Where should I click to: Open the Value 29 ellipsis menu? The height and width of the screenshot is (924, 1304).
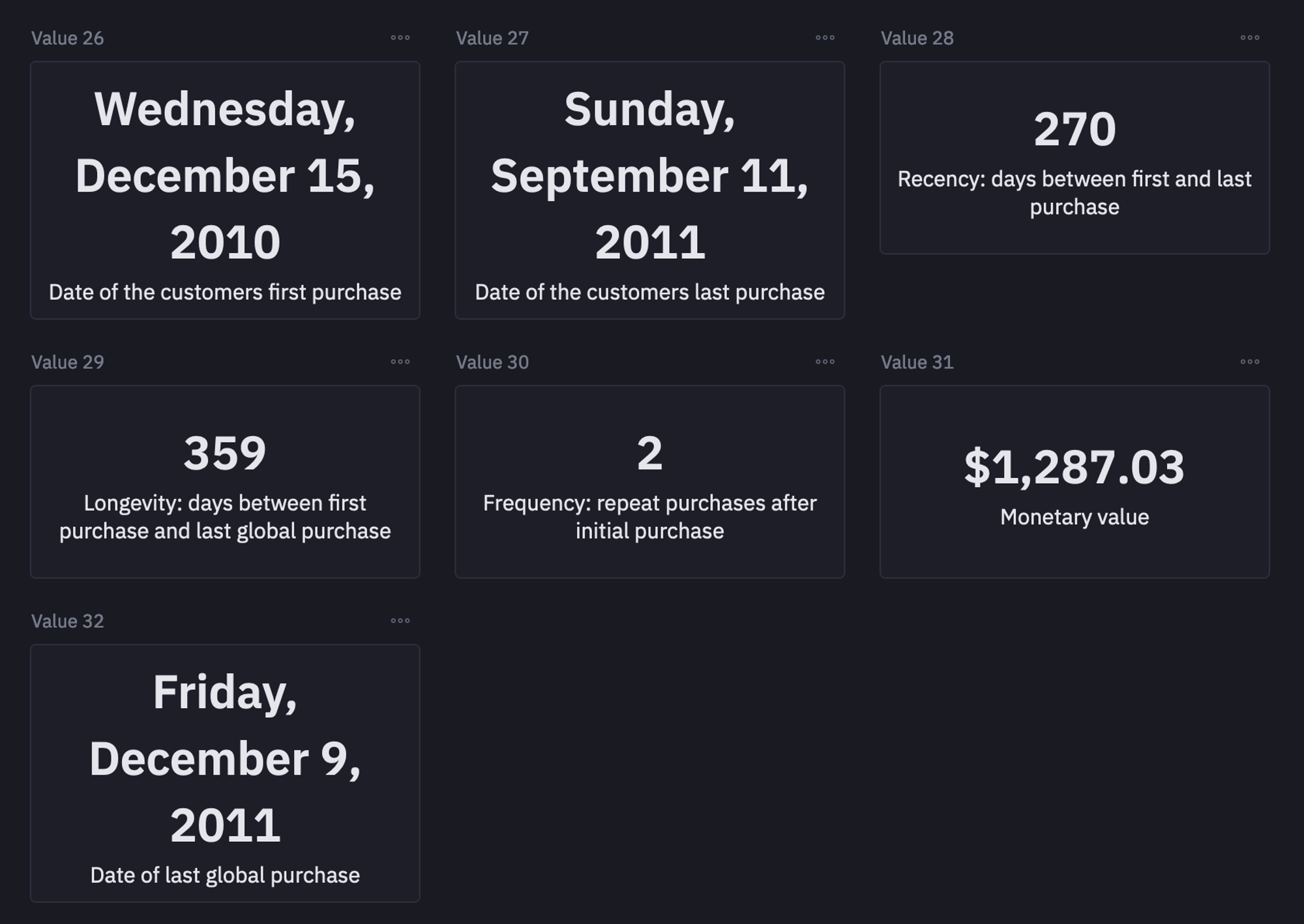click(400, 362)
